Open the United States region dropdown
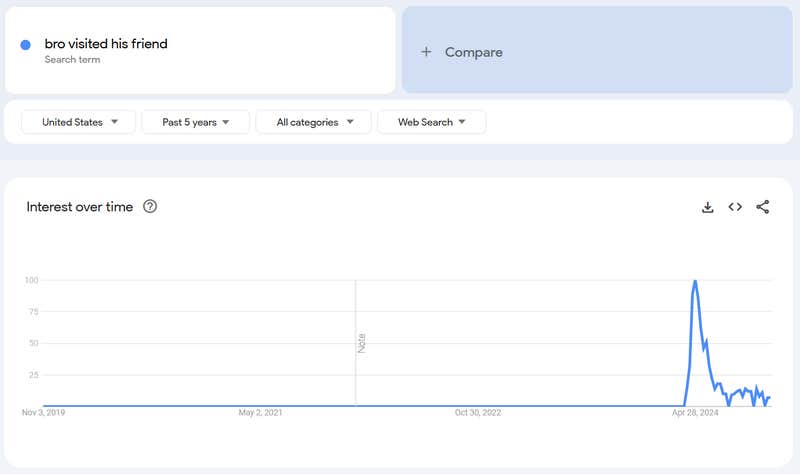 click(x=78, y=122)
